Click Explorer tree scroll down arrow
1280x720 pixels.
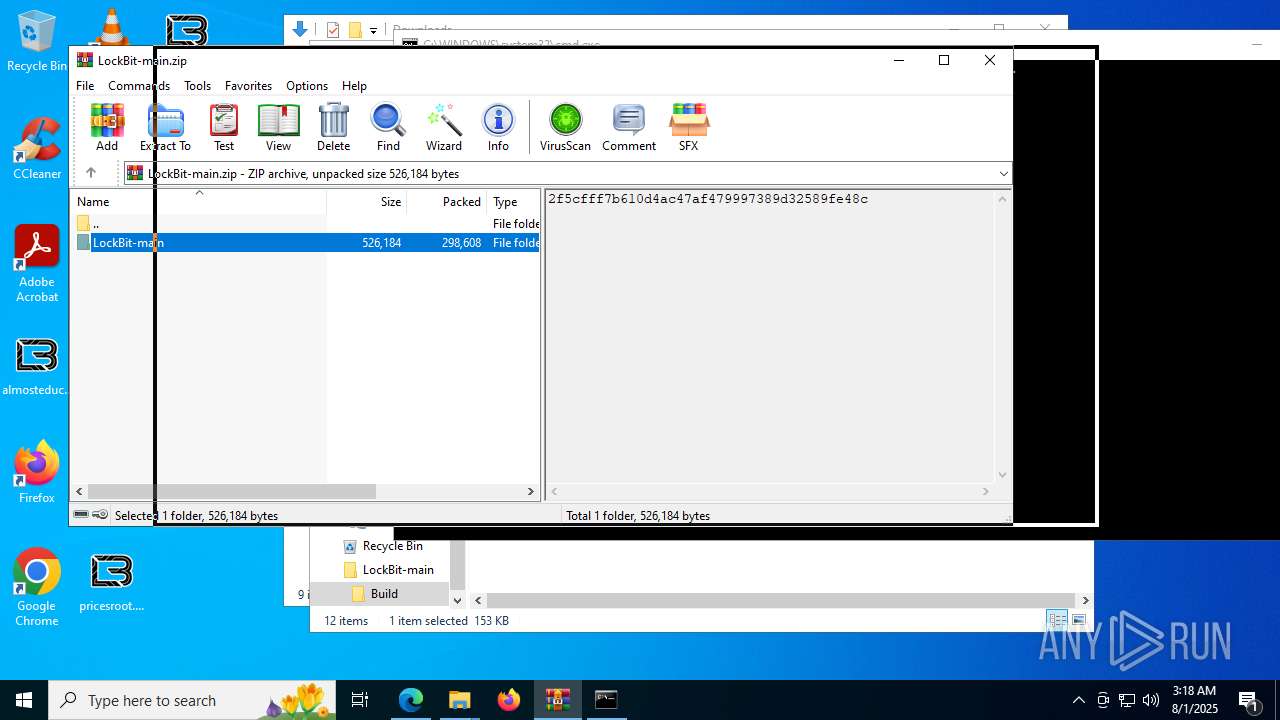tap(457, 600)
